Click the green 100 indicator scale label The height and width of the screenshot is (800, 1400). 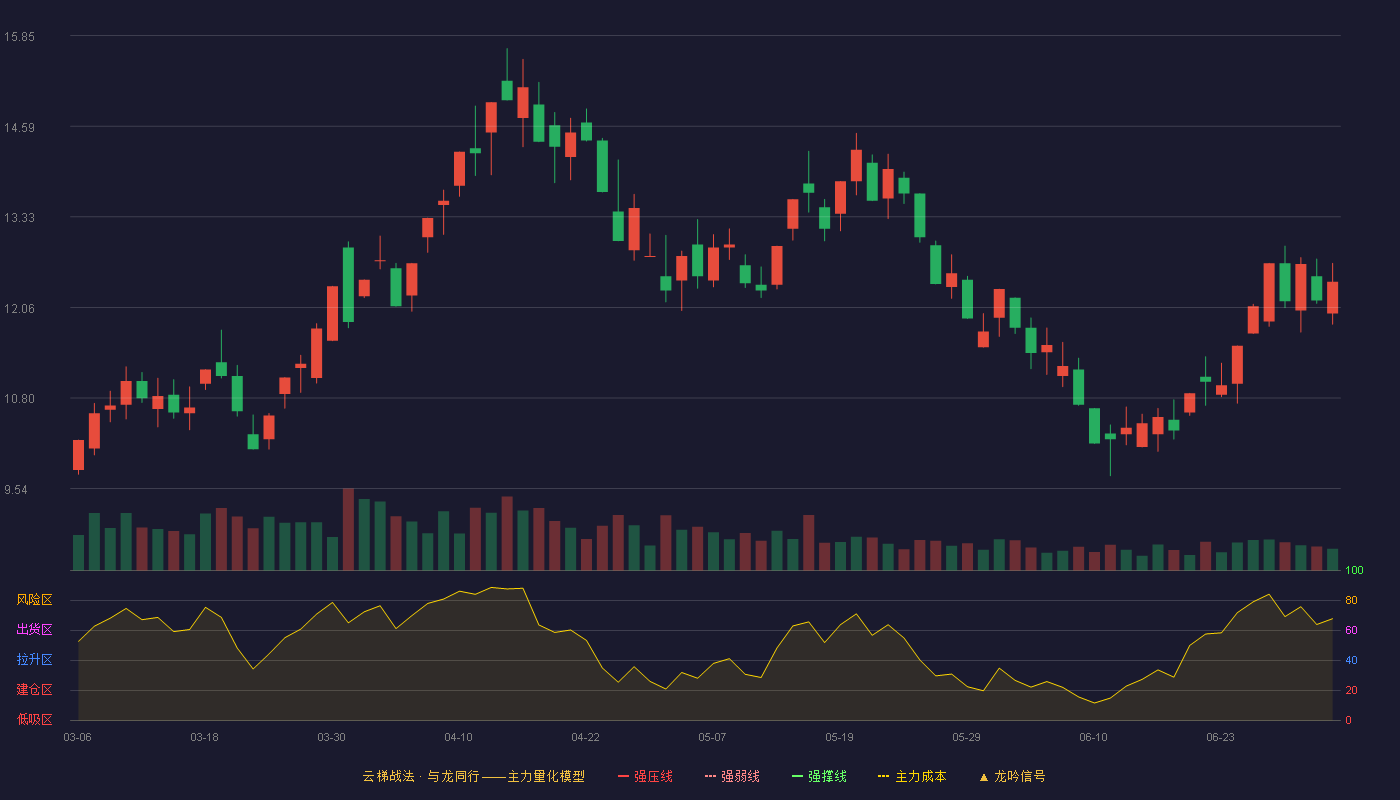1354,570
